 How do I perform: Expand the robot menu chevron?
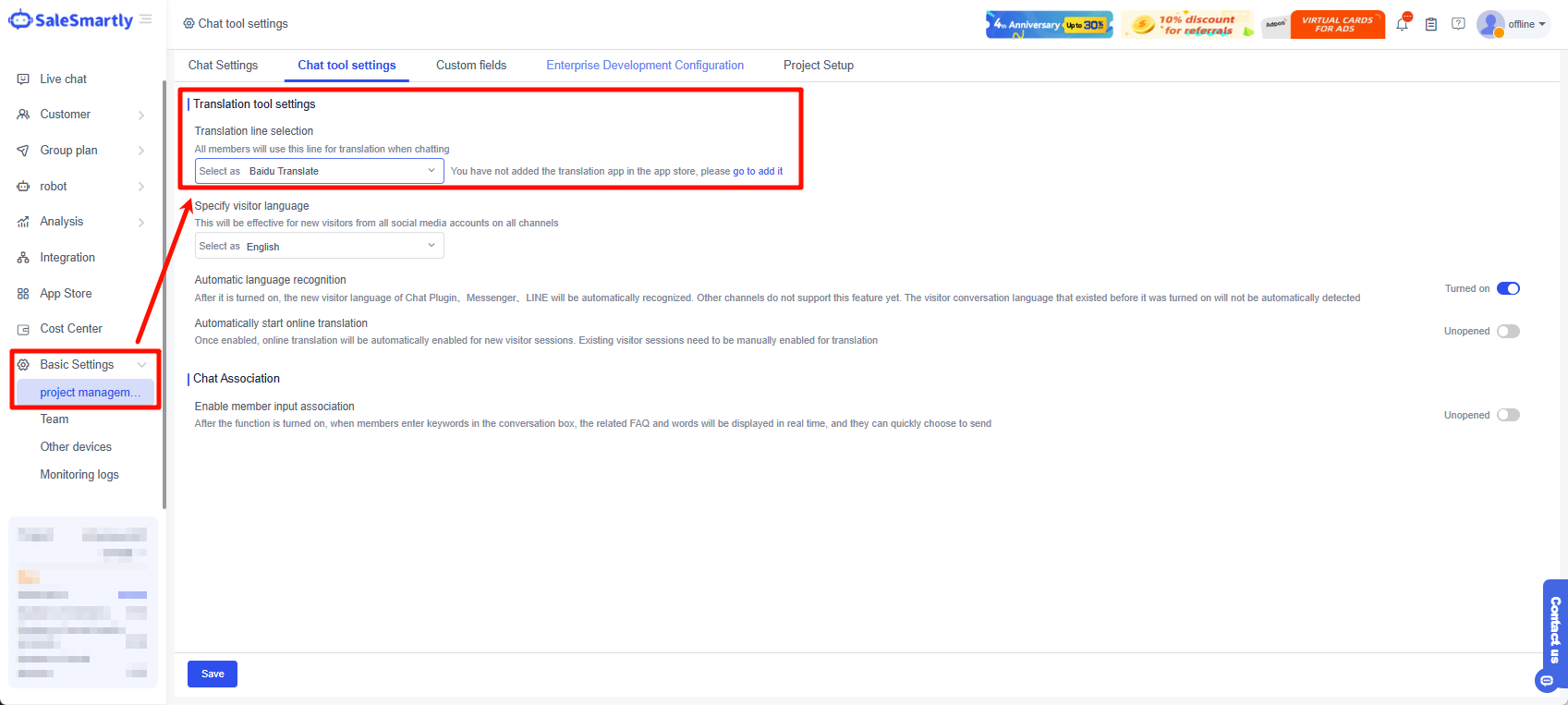[141, 187]
